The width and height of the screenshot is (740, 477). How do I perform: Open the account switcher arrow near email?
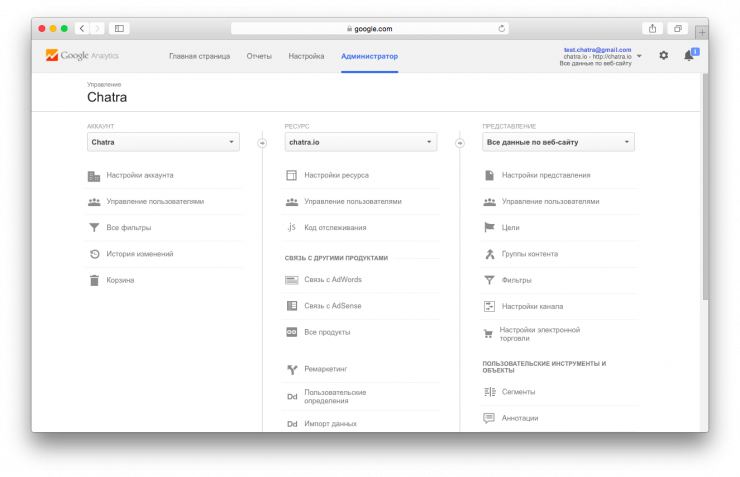pyautogui.click(x=639, y=57)
